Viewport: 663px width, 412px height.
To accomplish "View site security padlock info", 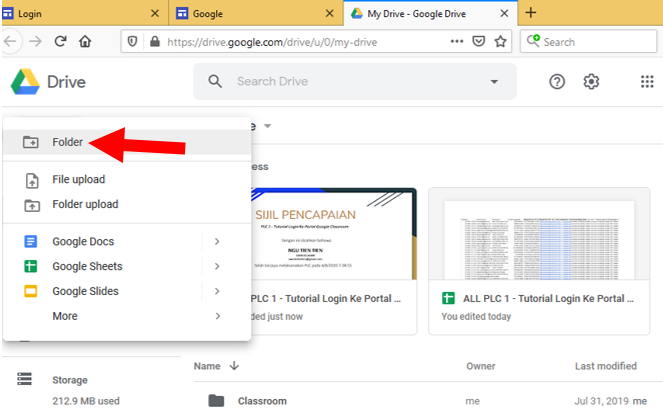I will [155, 41].
